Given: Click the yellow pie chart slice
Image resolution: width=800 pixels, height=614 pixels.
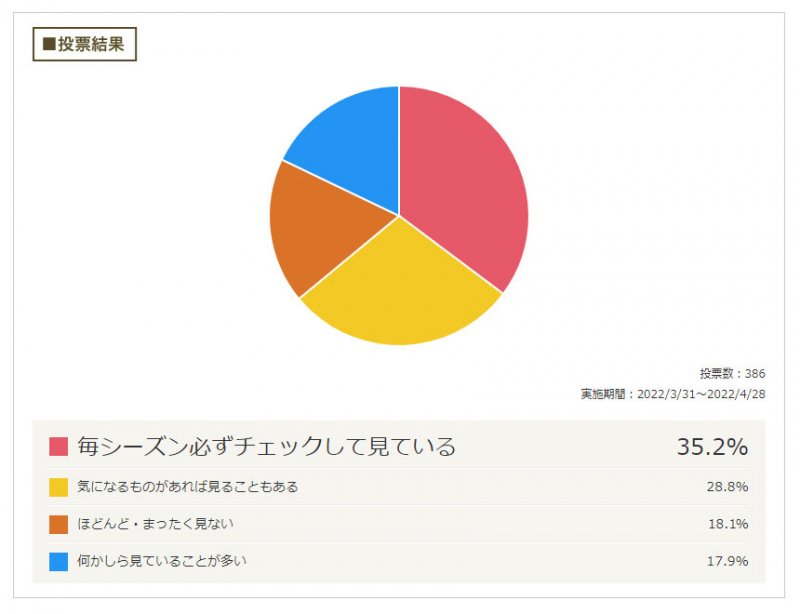Looking at the screenshot, I should coord(401,291).
